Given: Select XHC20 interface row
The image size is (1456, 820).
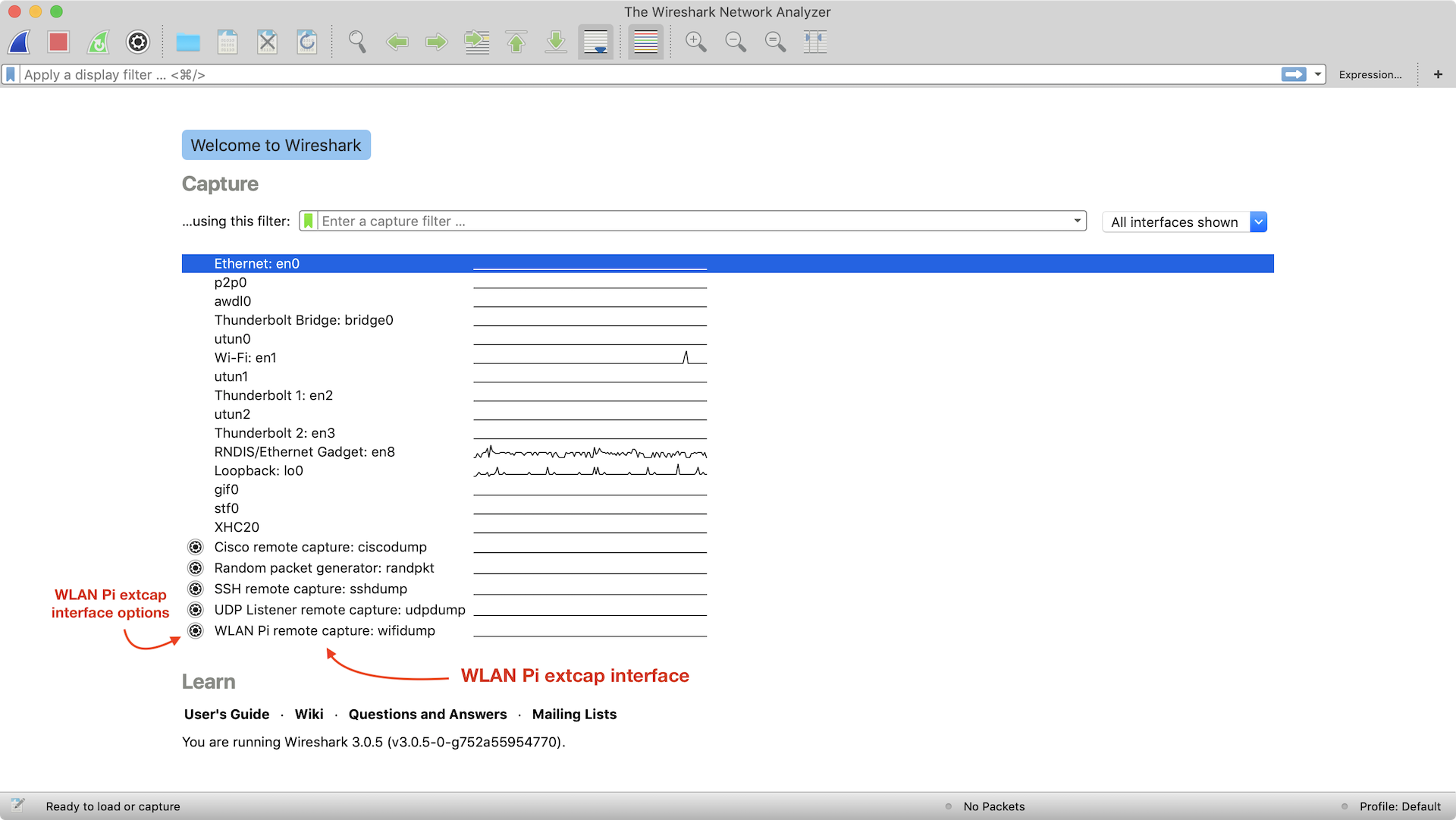Looking at the screenshot, I should pos(728,527).
